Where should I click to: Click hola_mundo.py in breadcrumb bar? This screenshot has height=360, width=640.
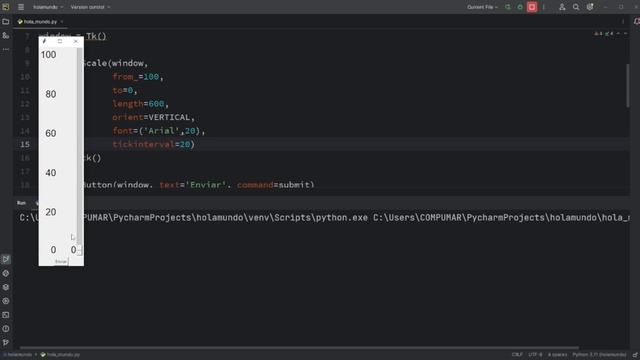point(60,355)
